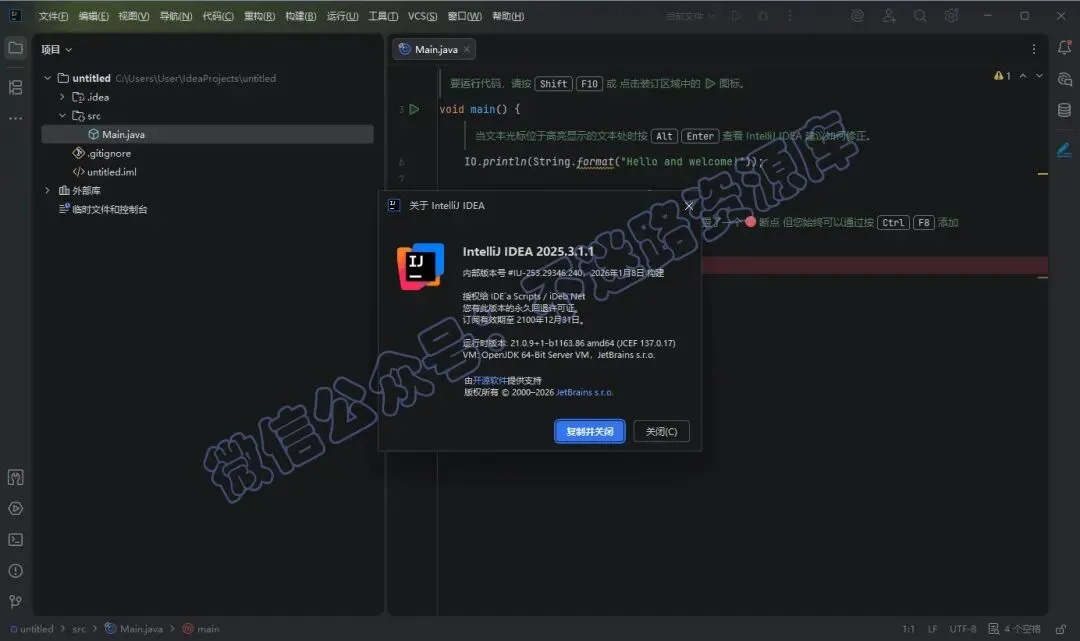Click the 1:1 caret position in status bar
Image resolution: width=1080 pixels, height=641 pixels.
point(908,629)
